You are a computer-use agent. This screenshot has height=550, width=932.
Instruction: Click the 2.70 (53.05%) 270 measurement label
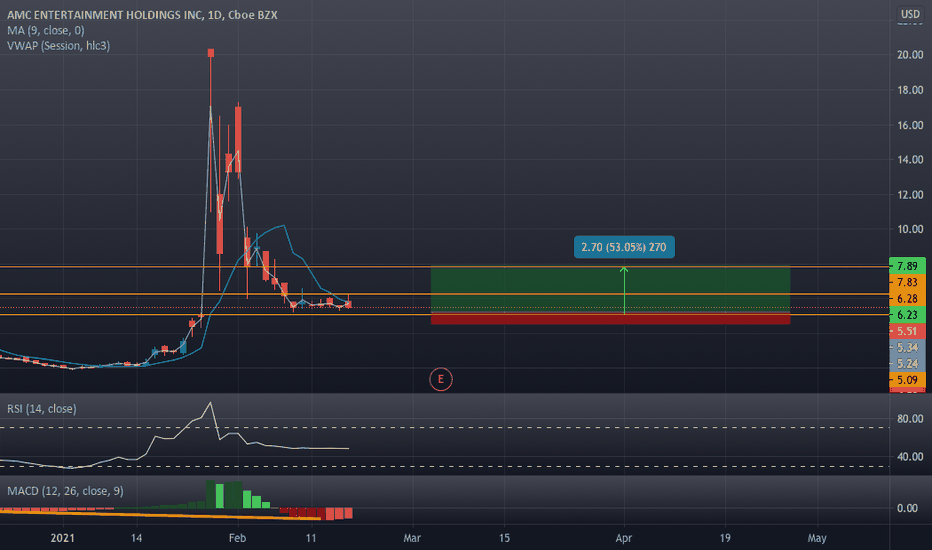point(624,247)
